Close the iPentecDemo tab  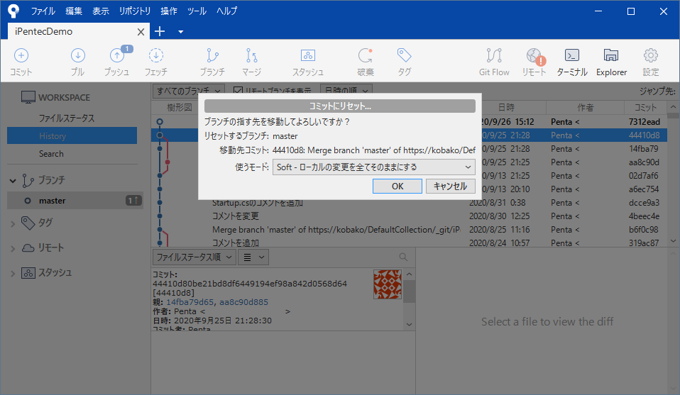(x=141, y=32)
